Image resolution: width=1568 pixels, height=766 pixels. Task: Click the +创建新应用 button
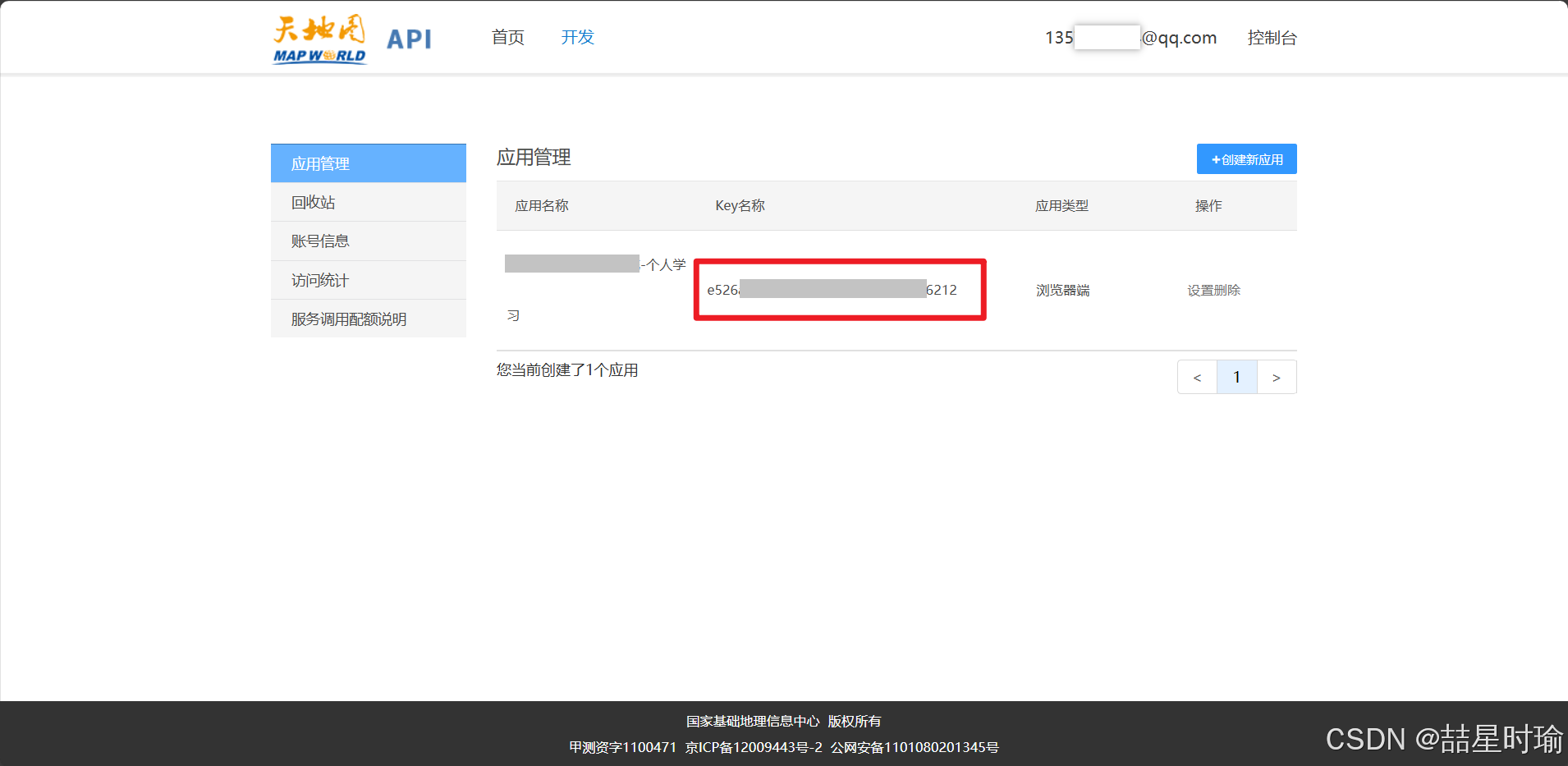point(1245,158)
